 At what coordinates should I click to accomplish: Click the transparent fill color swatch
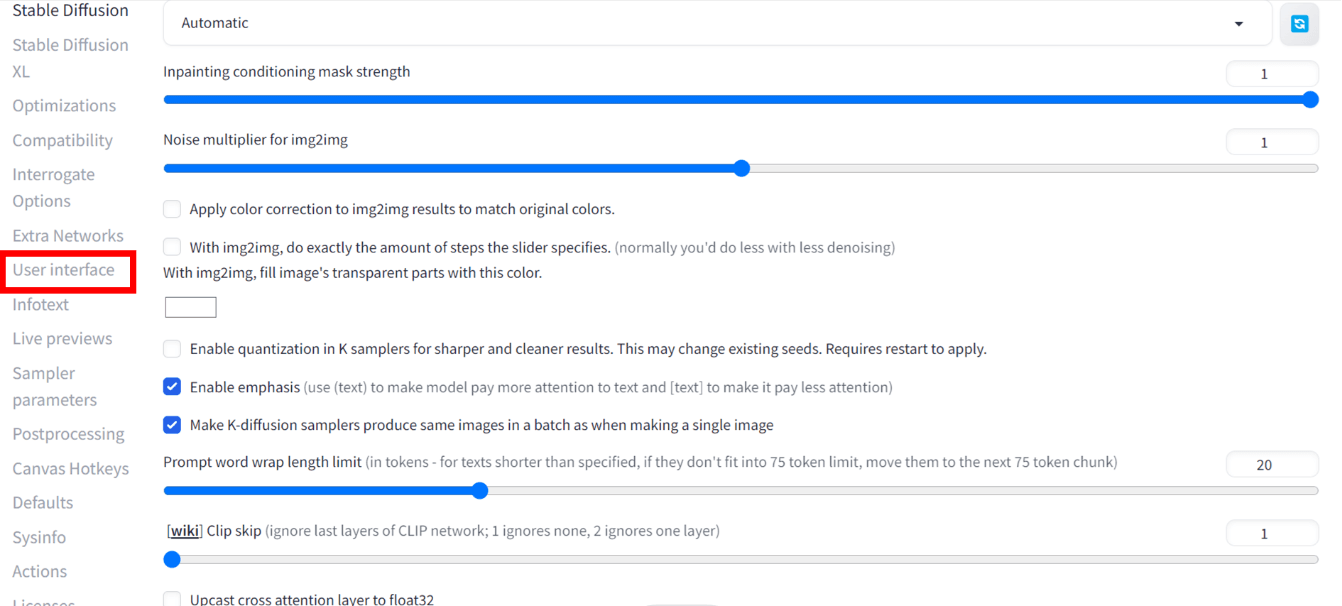191,307
